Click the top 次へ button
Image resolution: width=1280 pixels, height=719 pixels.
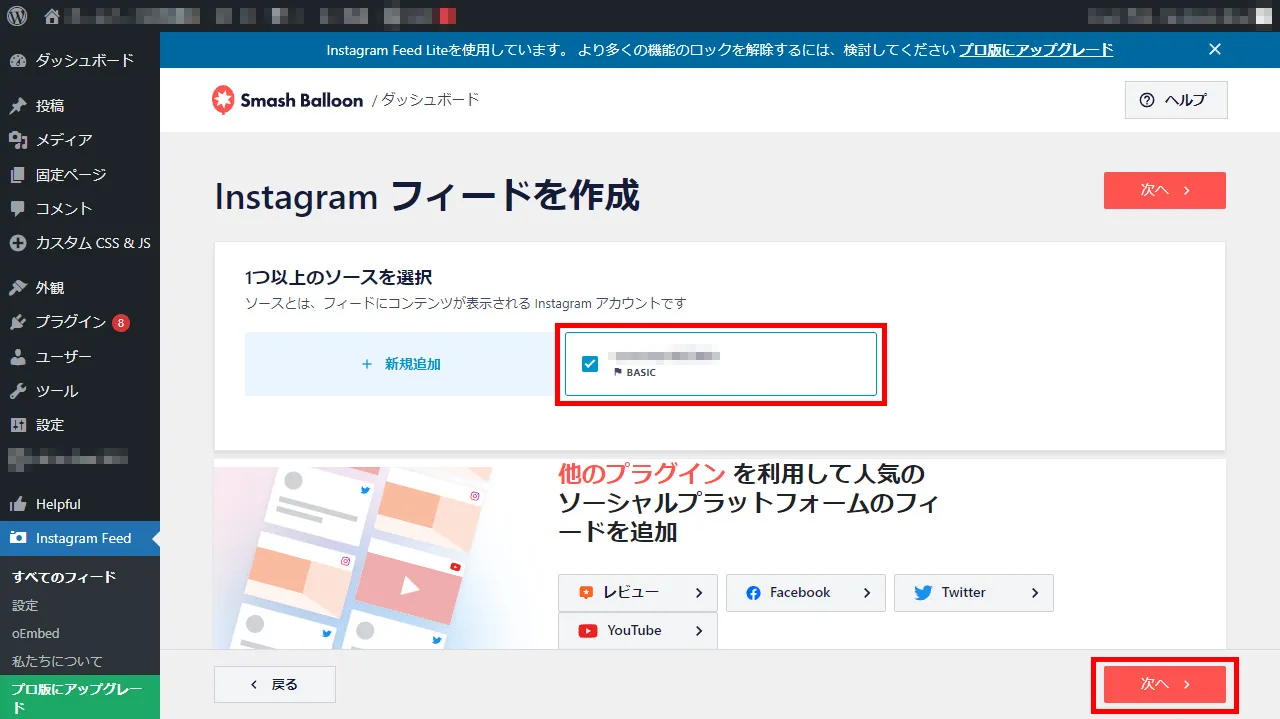(1164, 190)
